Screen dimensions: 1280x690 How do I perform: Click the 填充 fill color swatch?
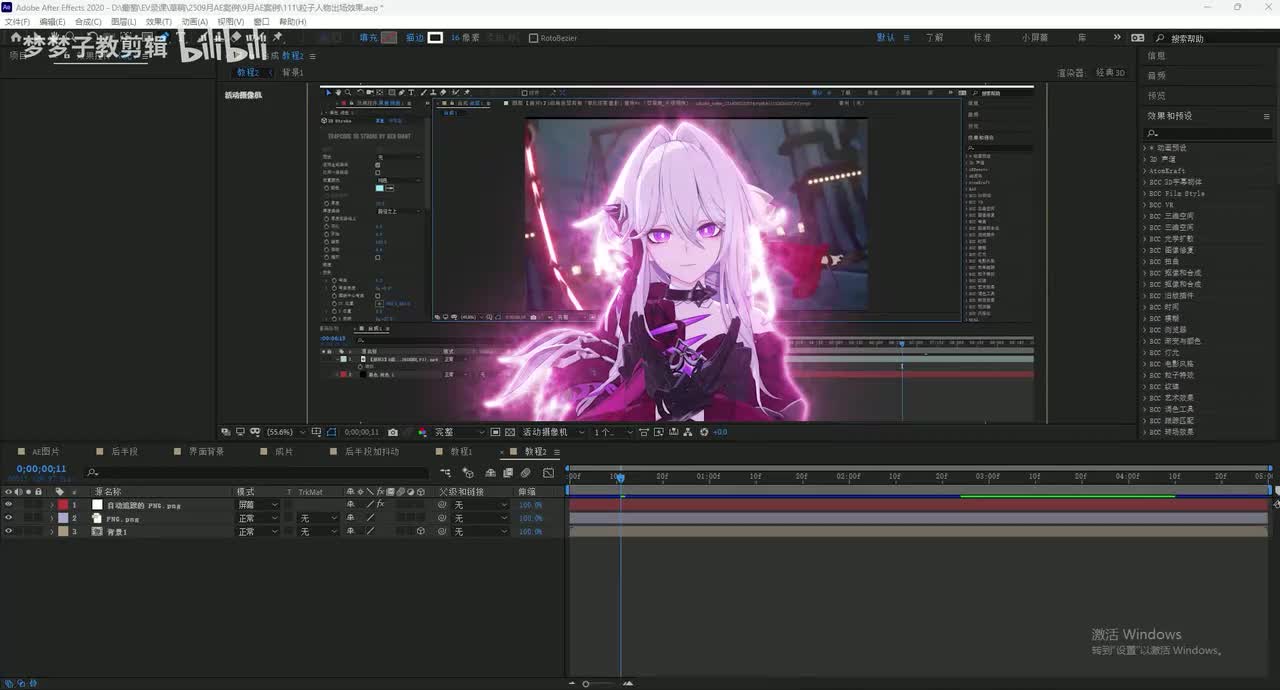click(x=389, y=38)
